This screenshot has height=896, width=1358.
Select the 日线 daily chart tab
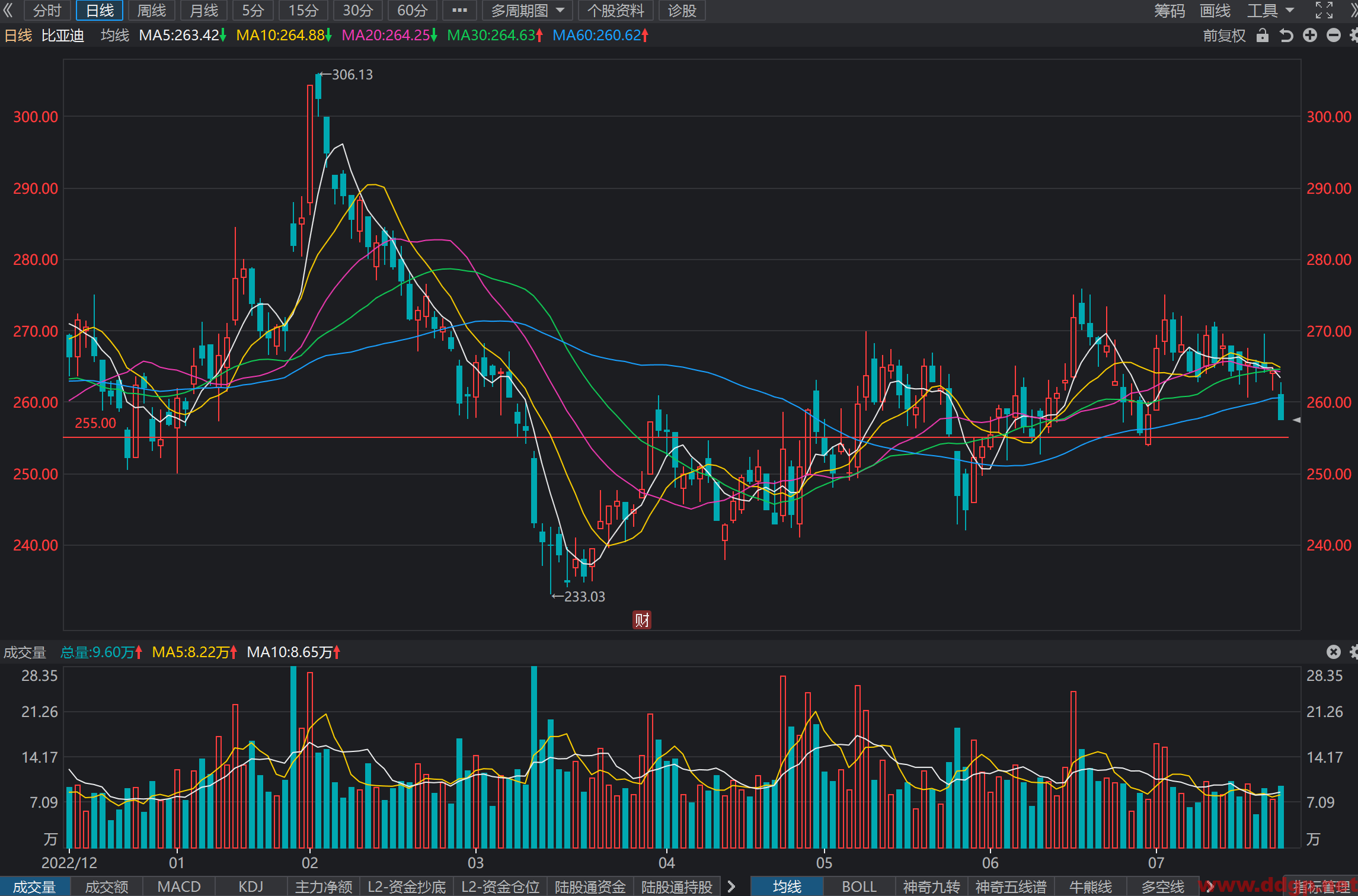tap(100, 11)
